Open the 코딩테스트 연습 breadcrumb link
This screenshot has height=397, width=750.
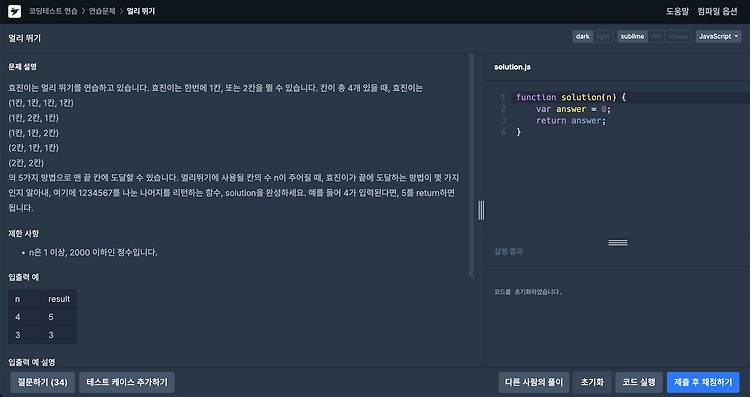pos(53,11)
